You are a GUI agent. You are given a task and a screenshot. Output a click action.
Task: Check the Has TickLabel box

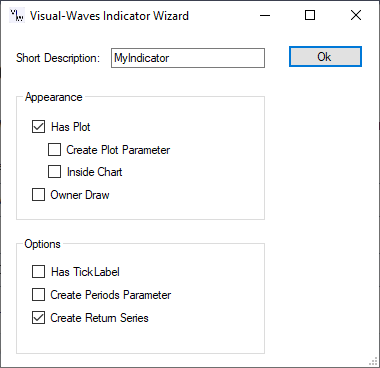click(x=38, y=272)
